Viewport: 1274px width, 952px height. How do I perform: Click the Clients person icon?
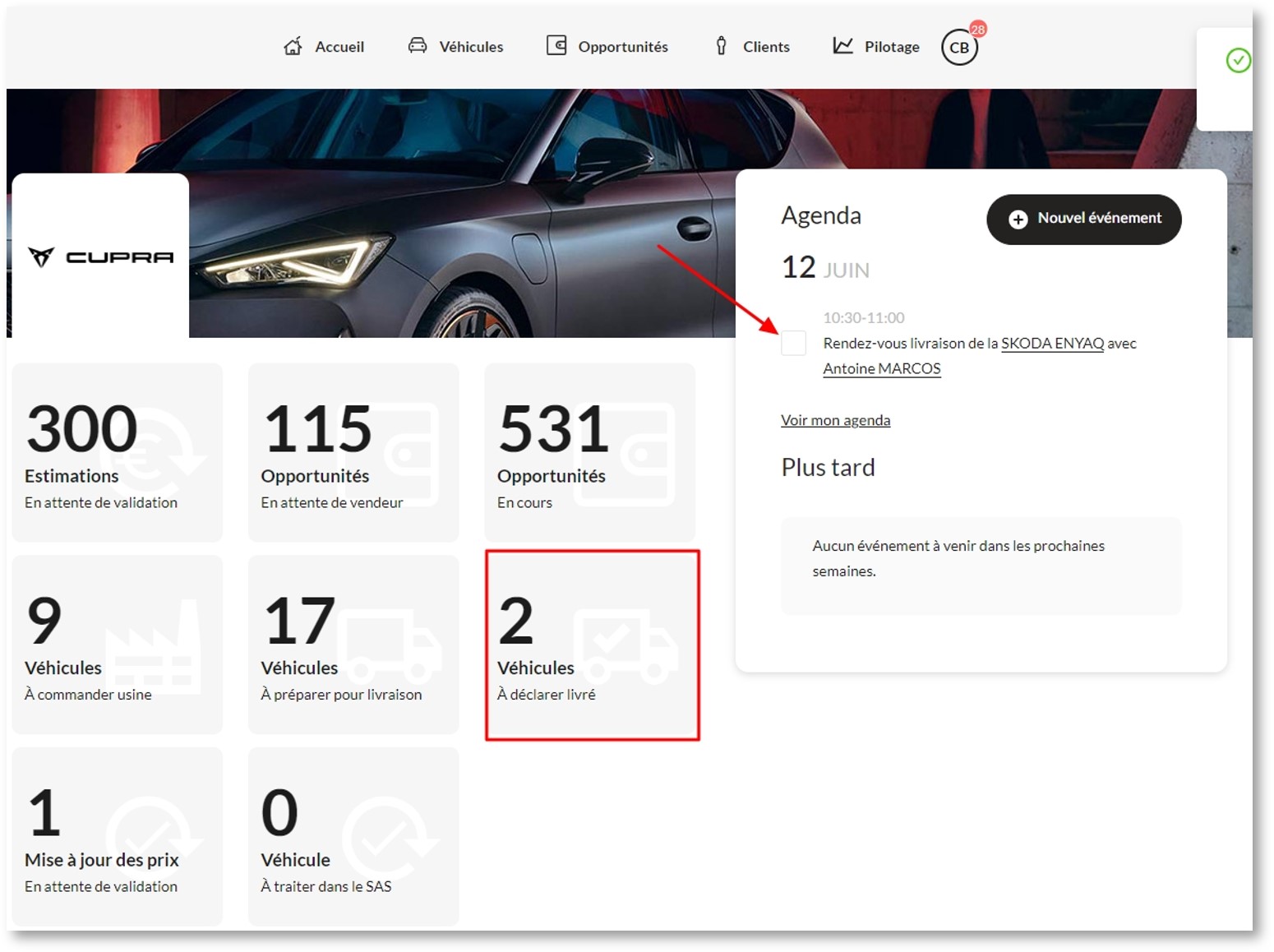[721, 46]
